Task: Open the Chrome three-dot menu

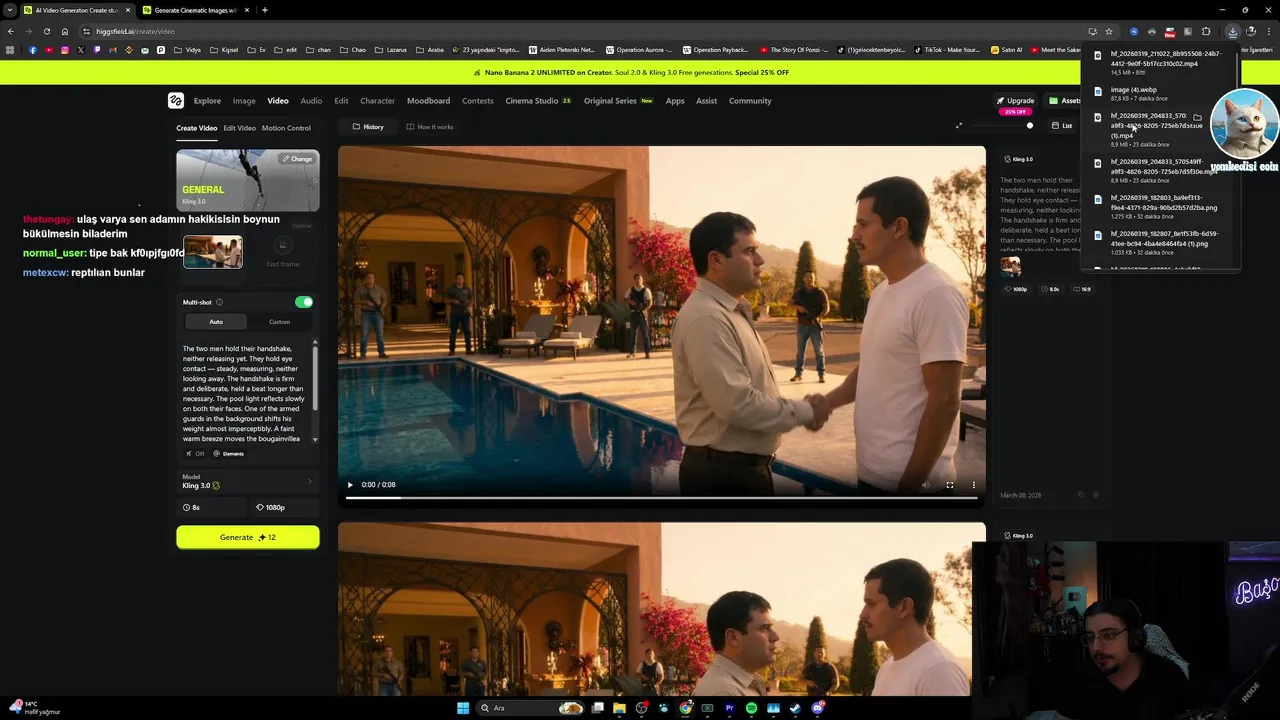Action: pyautogui.click(x=1268, y=31)
